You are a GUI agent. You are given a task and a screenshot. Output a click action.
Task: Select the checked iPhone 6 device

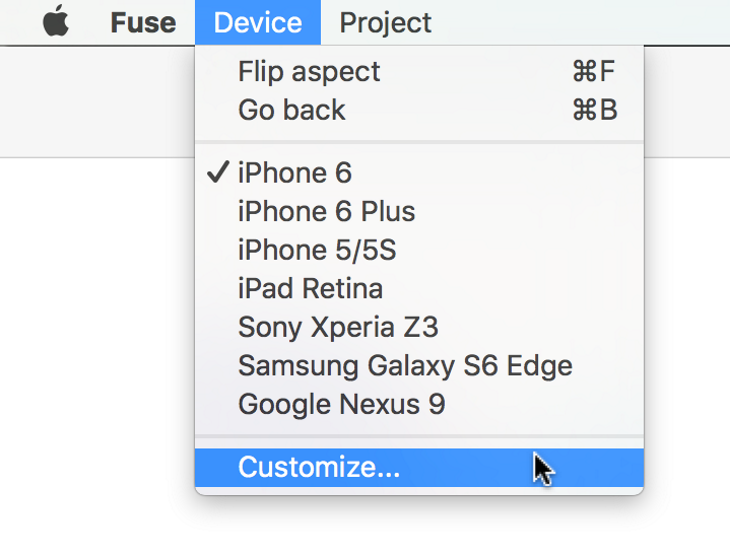click(x=419, y=173)
